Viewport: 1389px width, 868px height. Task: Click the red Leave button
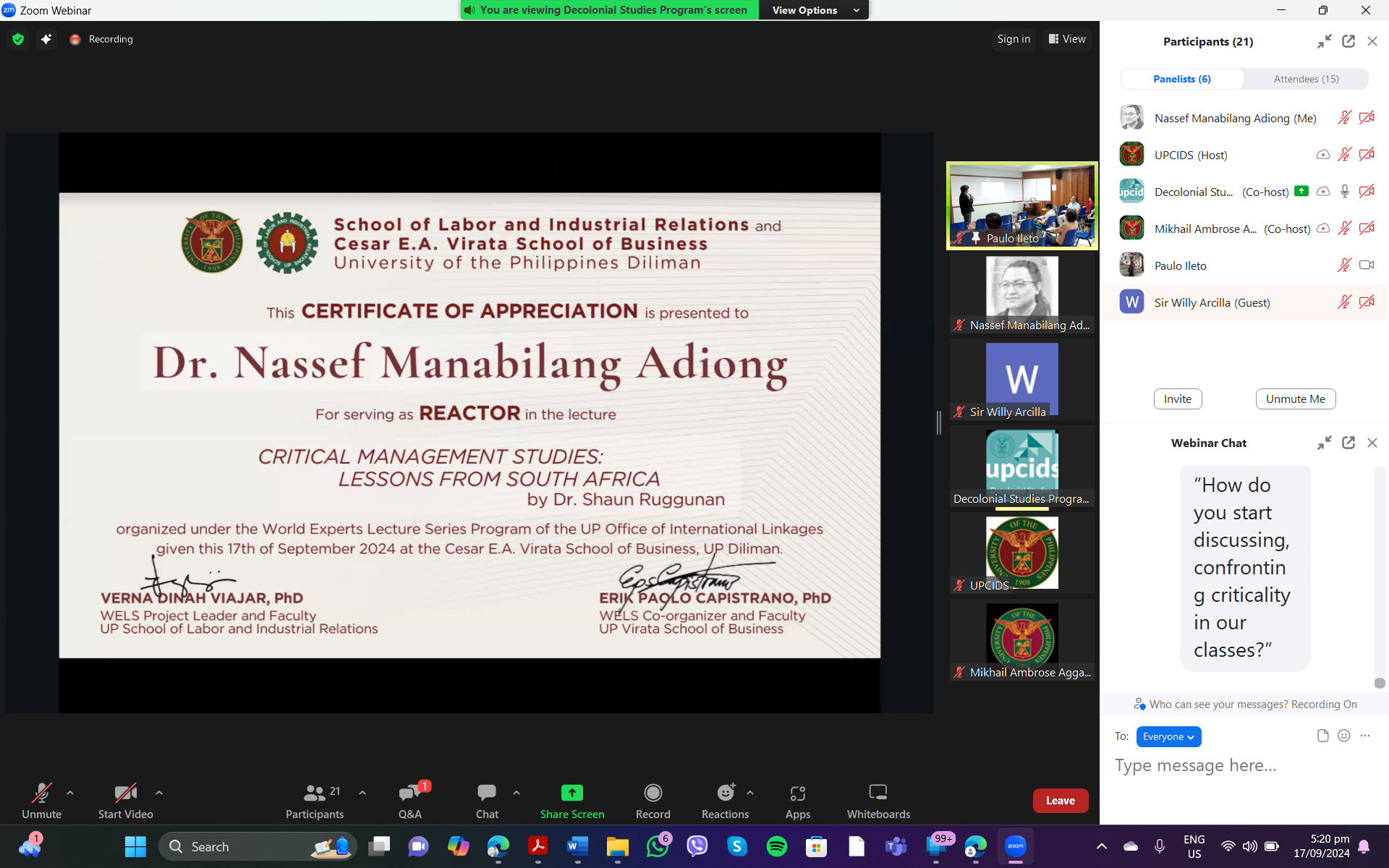point(1060,800)
